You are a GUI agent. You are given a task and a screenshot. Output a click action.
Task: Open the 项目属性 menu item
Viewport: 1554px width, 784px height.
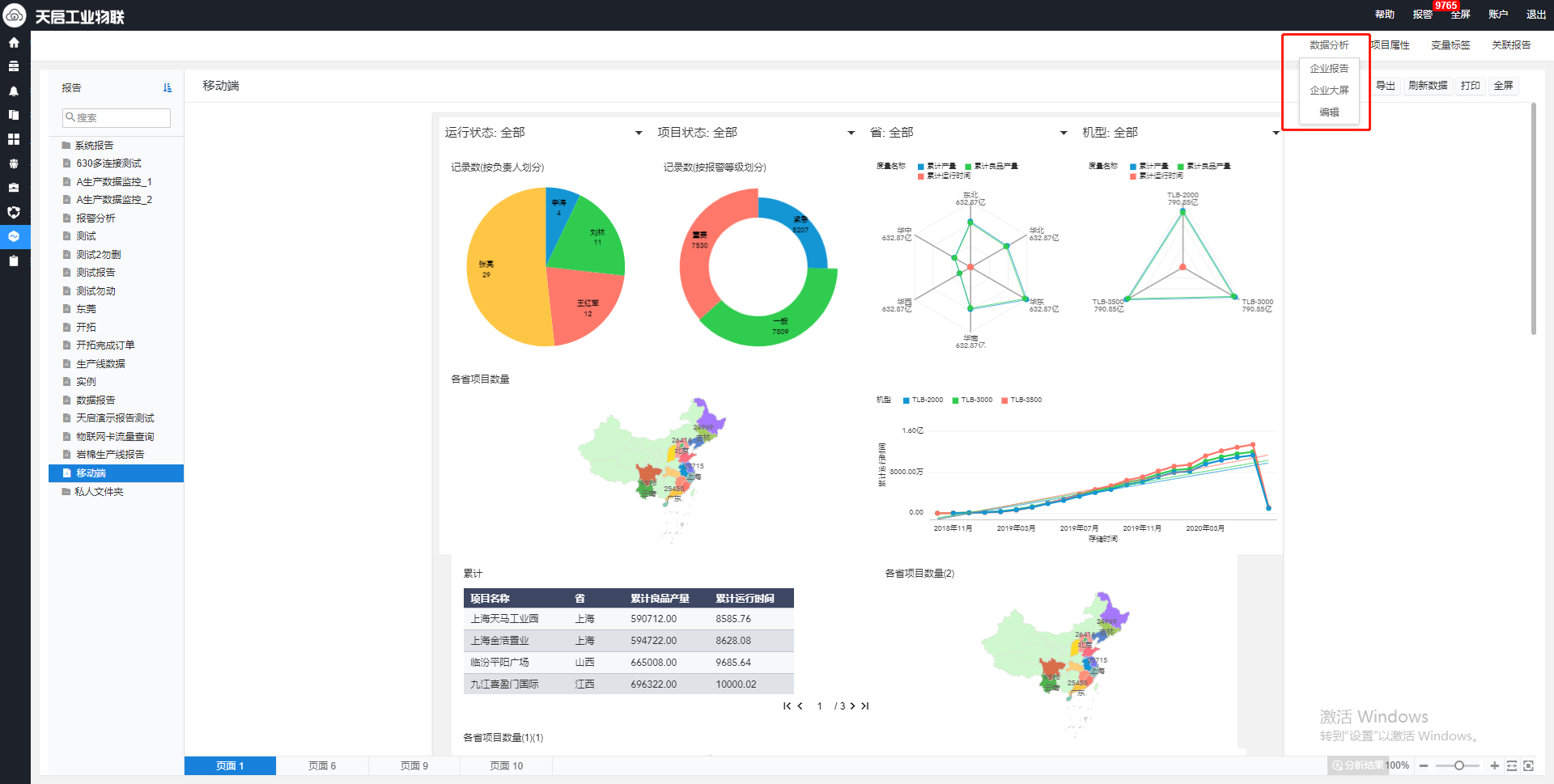1390,45
